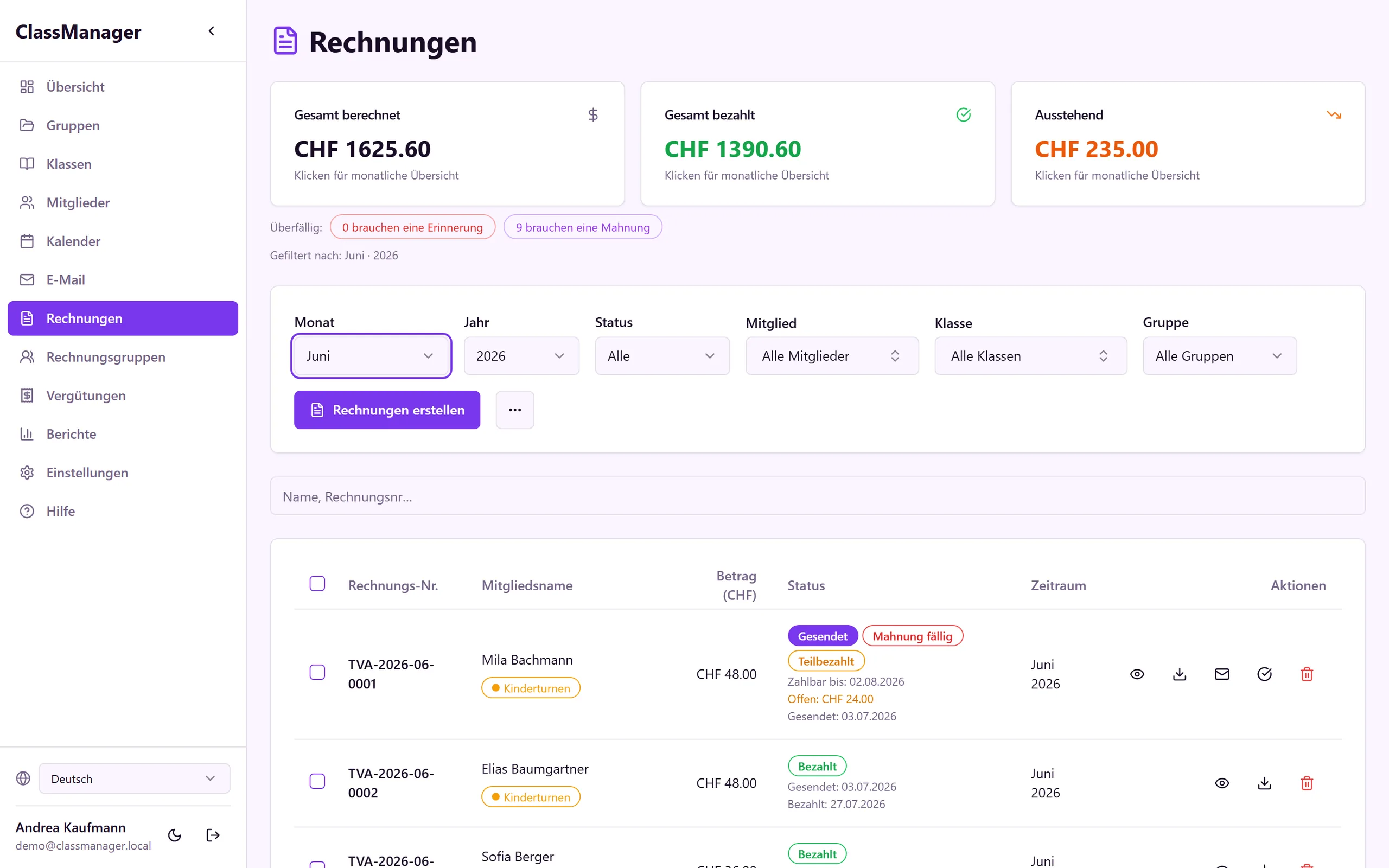This screenshot has width=1389, height=868.
Task: Toggle dark mode with moon icon
Action: (175, 835)
